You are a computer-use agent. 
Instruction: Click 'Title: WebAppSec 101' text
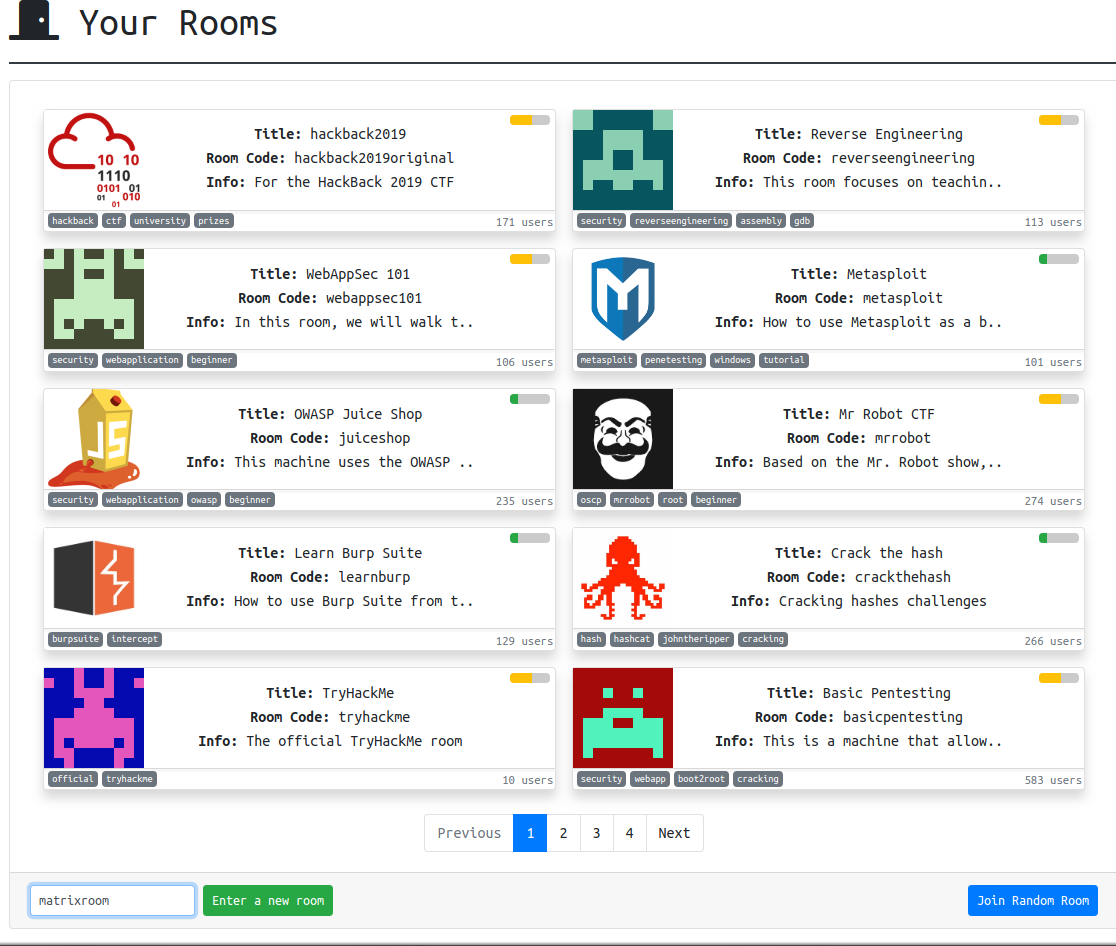coord(330,274)
